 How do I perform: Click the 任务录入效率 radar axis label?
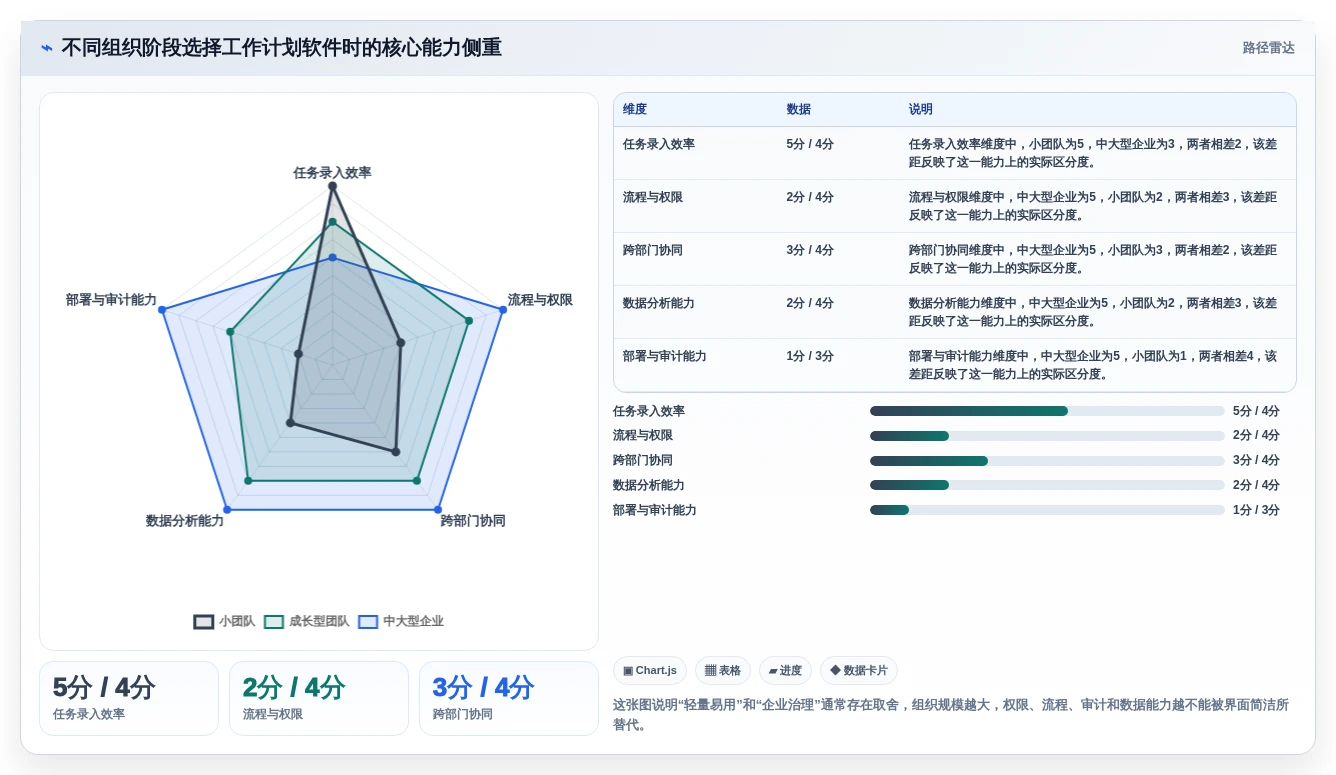coord(332,172)
